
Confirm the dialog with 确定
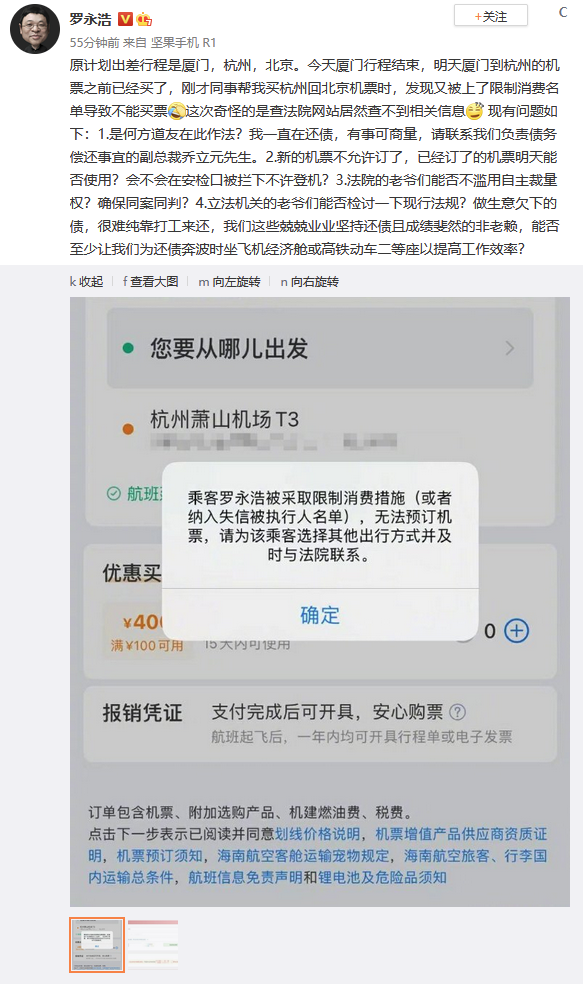(320, 615)
